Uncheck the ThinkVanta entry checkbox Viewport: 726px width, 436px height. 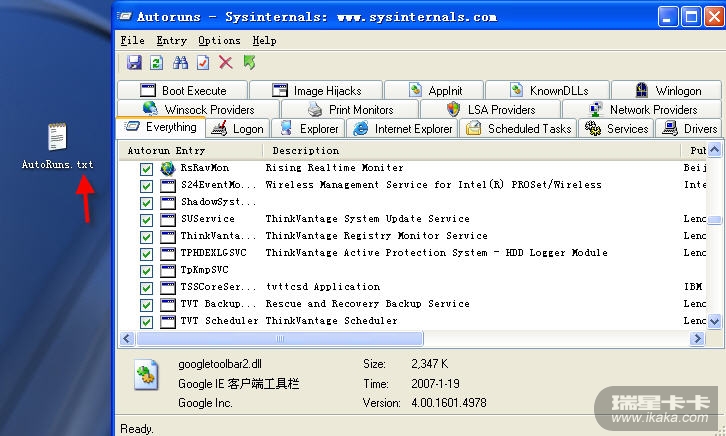146,237
